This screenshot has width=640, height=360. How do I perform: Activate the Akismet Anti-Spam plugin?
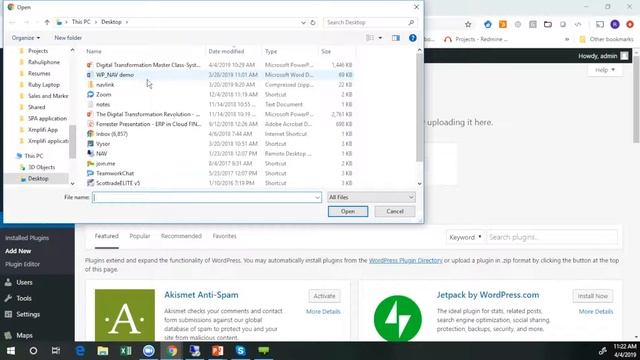[x=324, y=296]
